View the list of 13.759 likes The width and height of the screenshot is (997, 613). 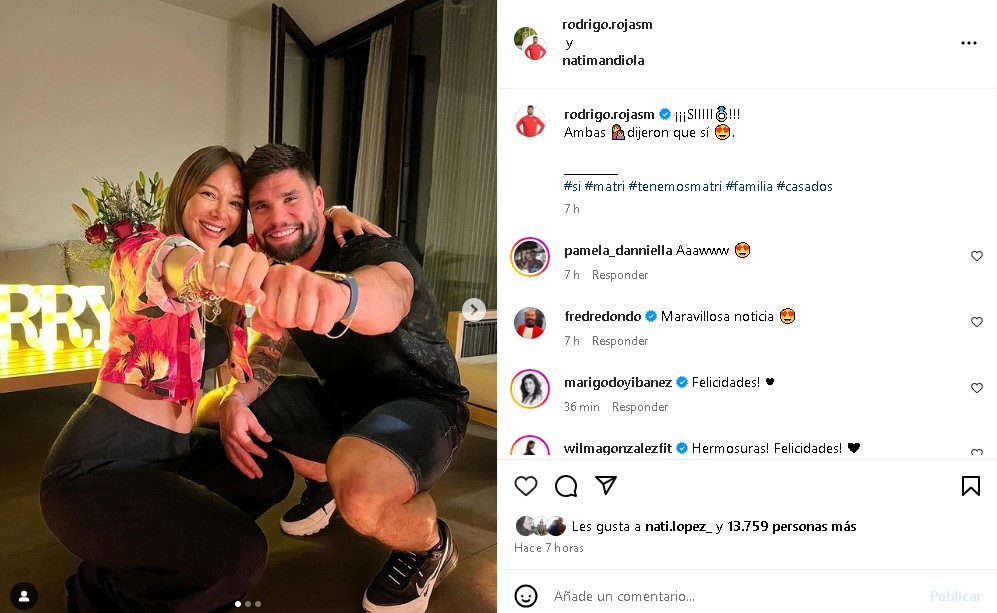(x=791, y=526)
